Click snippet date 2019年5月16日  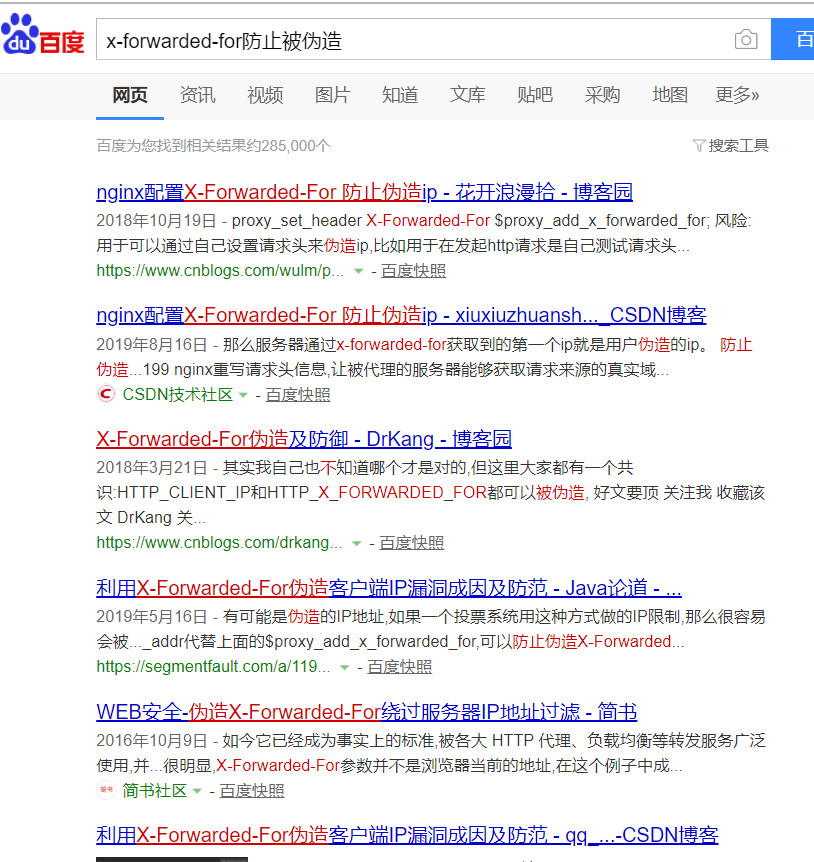pyautogui.click(x=152, y=617)
